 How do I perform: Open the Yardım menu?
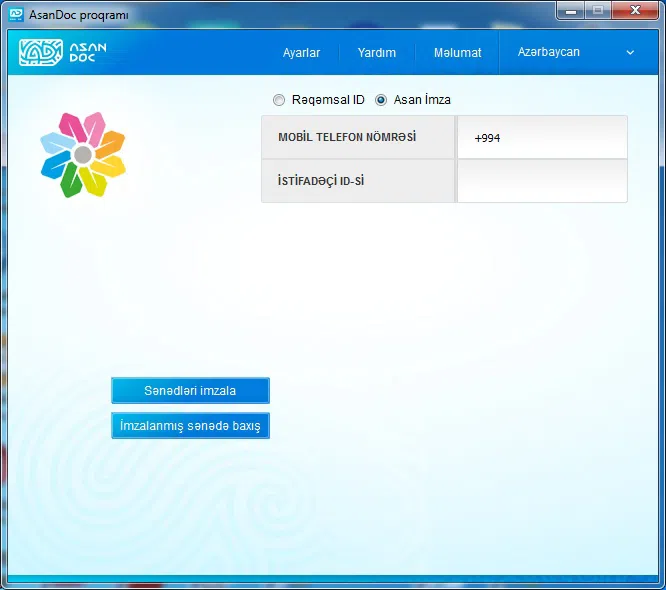point(377,53)
